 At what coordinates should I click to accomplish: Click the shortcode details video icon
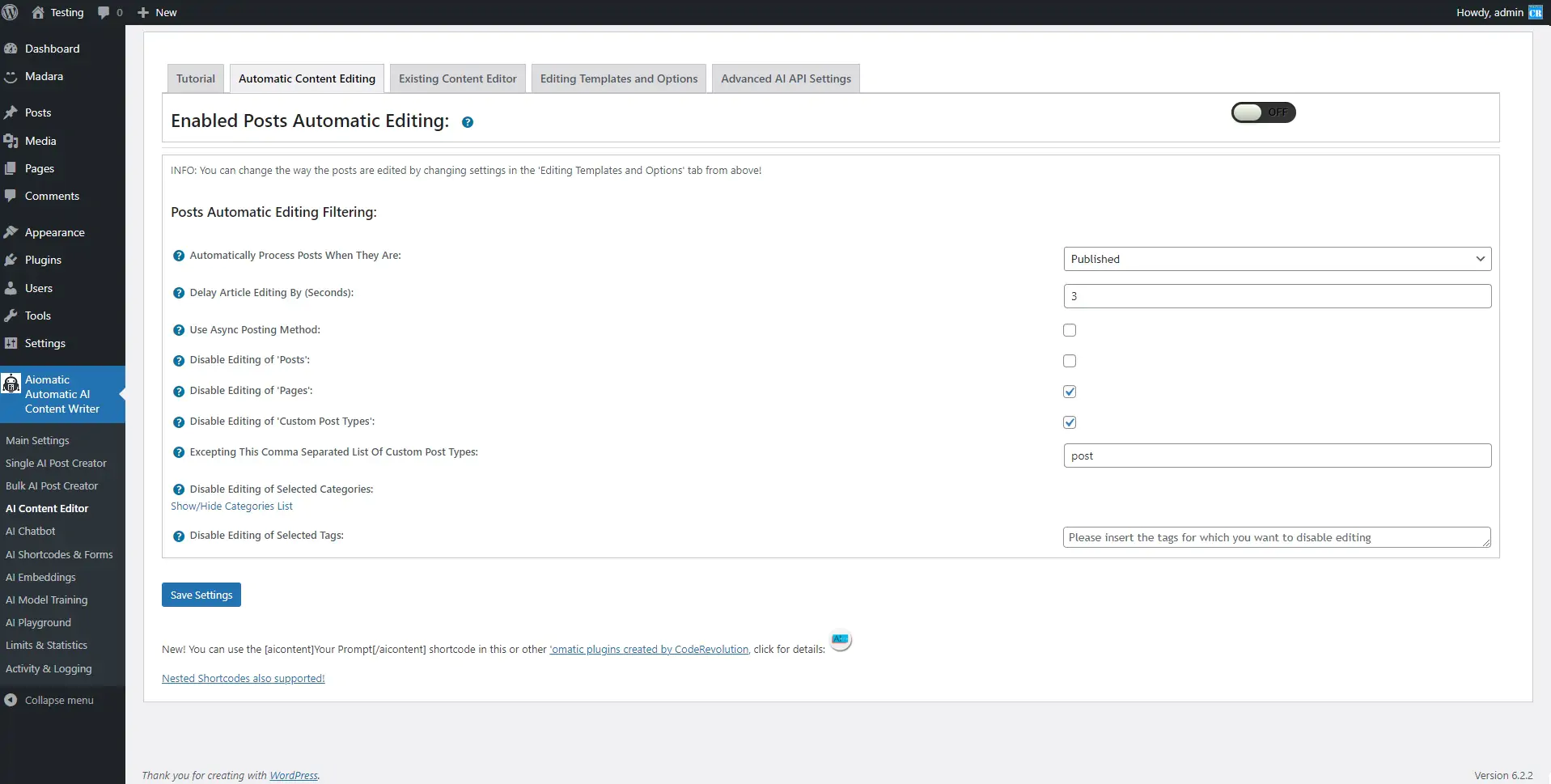coord(841,639)
